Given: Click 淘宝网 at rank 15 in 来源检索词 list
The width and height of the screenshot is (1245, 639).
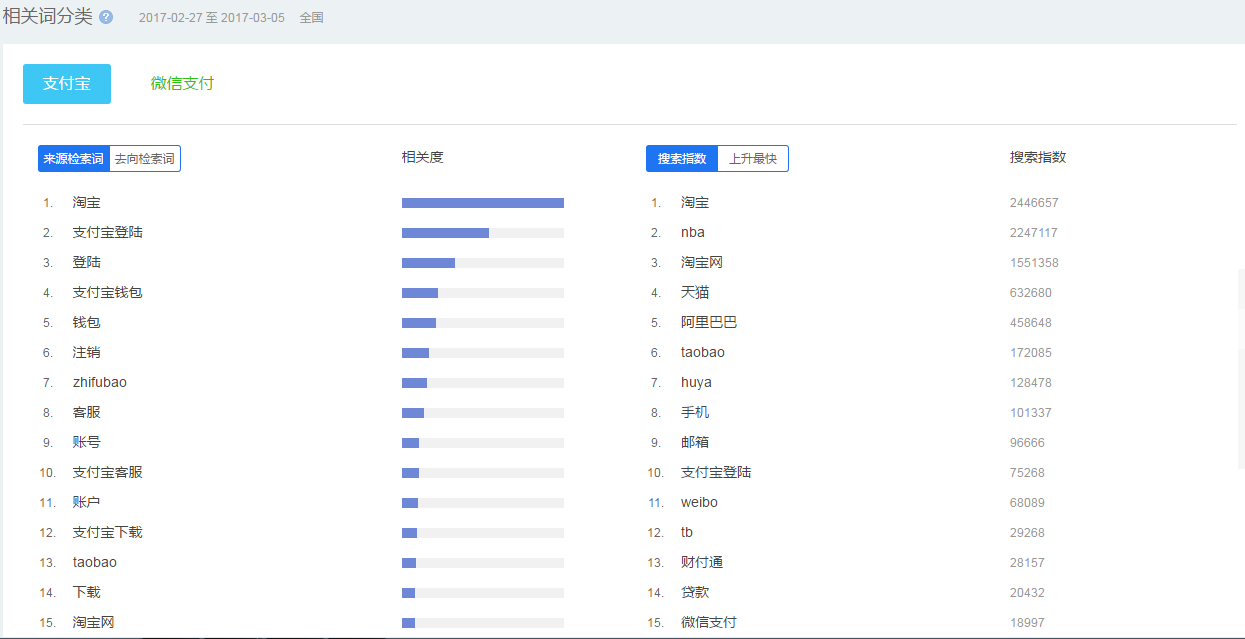Looking at the screenshot, I should [x=94, y=623].
